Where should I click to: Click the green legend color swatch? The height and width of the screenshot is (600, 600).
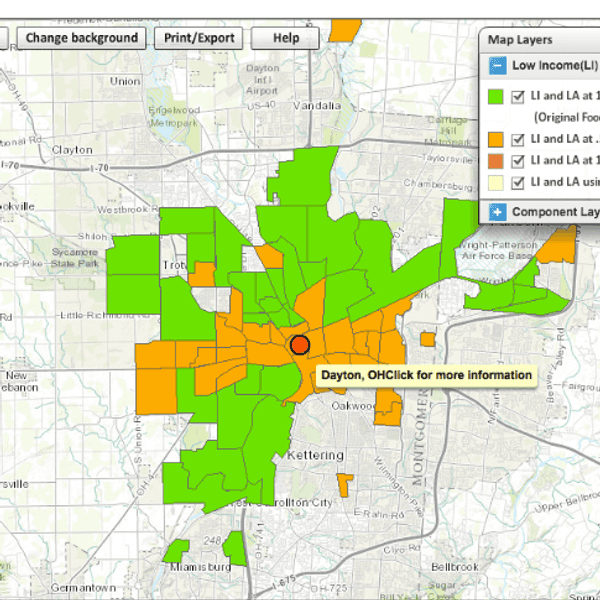pos(495,97)
